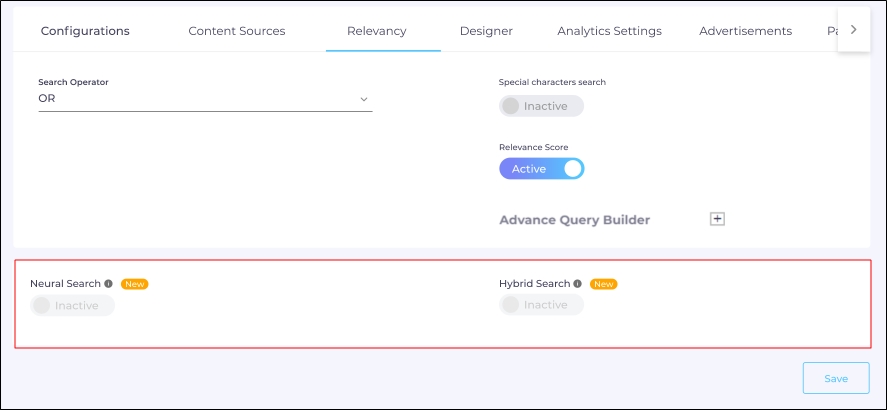Click the Search Operator dropdown chevron arrow

coord(364,99)
